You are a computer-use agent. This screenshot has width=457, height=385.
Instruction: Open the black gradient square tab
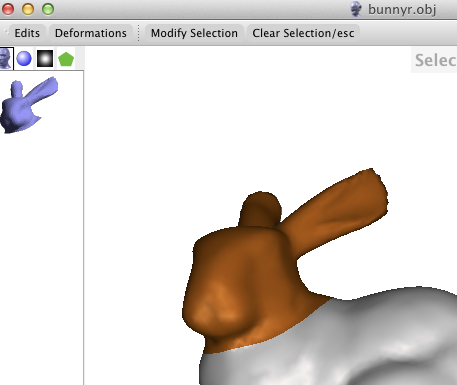45,59
